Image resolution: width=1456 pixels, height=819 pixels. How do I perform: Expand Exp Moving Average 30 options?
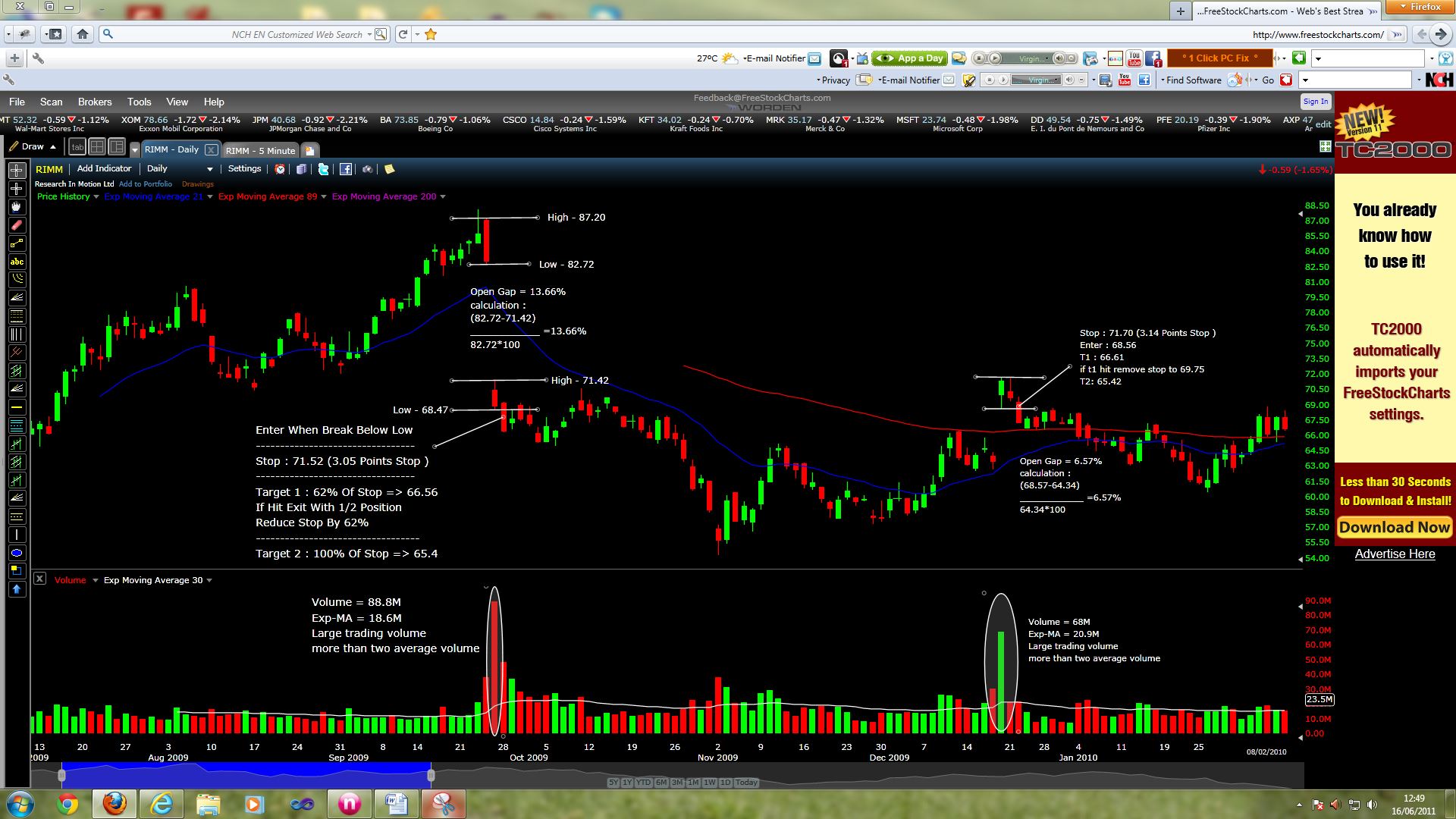point(209,581)
